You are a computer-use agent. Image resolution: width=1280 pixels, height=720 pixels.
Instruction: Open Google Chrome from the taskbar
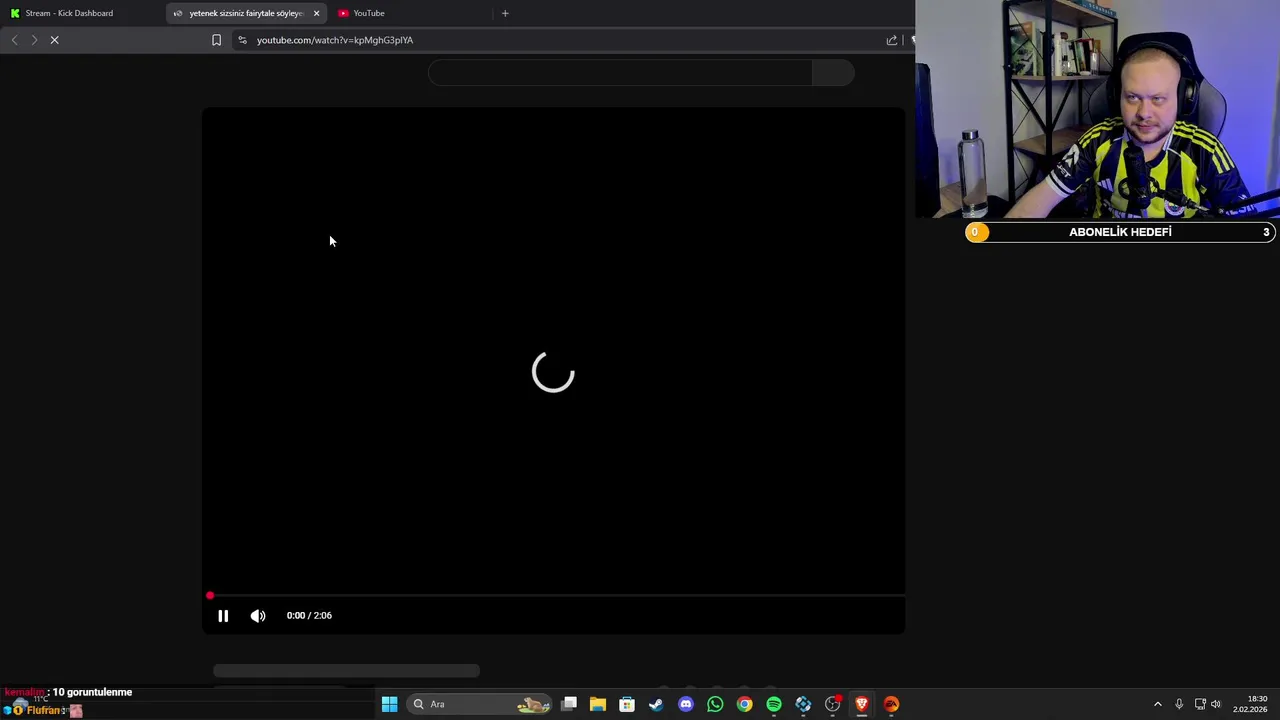[744, 704]
